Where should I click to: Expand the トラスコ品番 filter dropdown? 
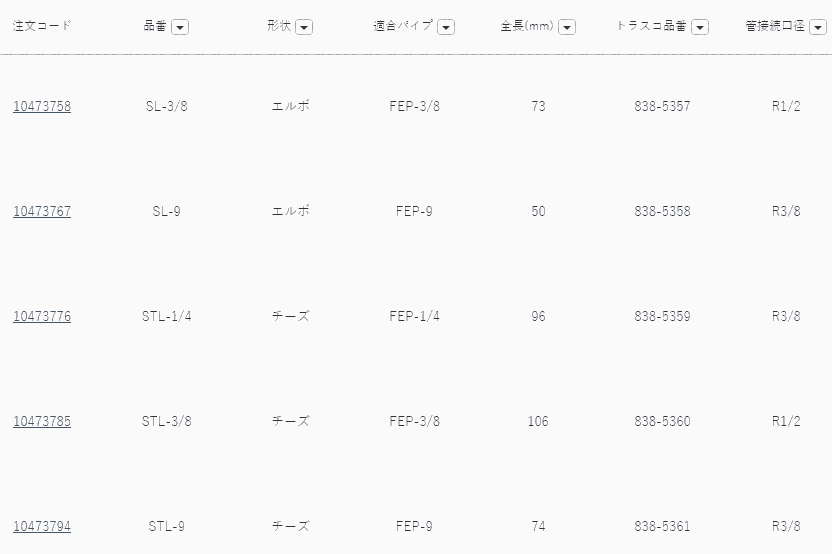click(700, 28)
